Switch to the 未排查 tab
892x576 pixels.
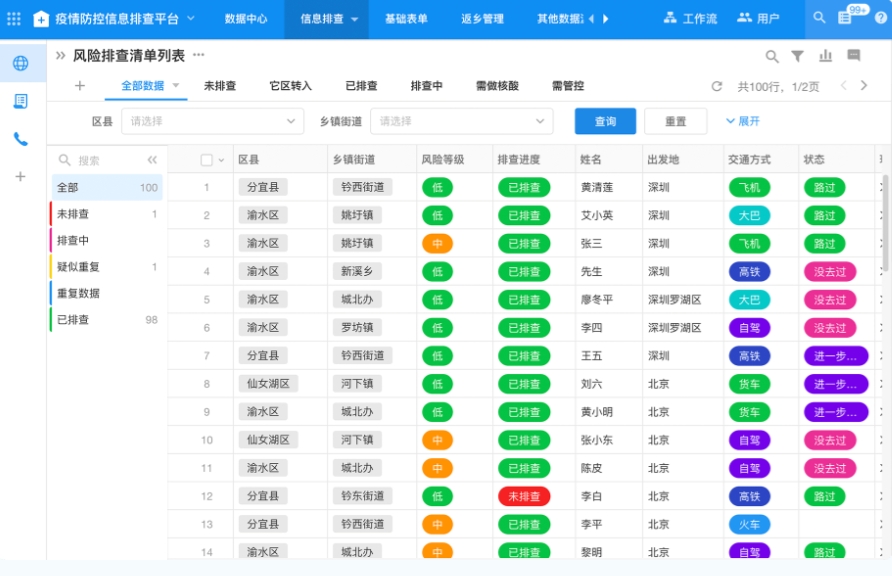click(220, 86)
